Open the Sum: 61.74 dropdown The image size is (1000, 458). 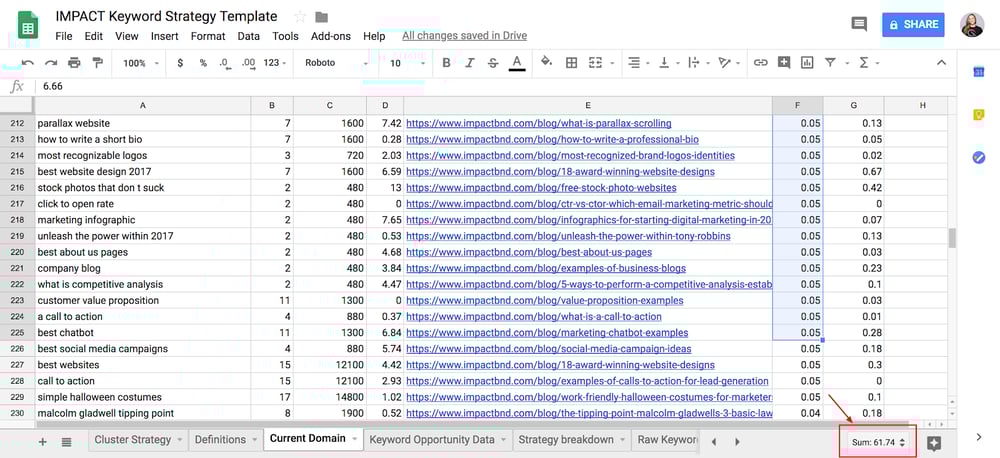[x=879, y=442]
